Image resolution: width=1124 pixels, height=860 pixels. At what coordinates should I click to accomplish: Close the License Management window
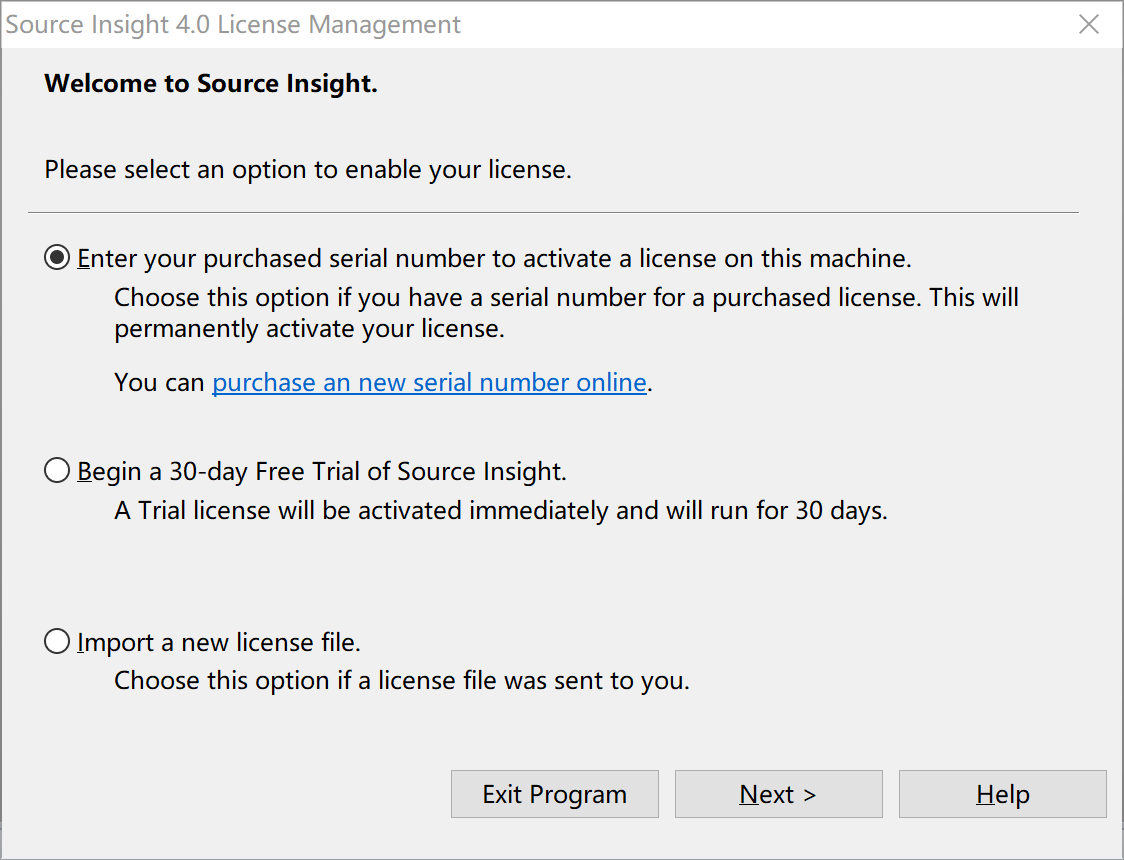point(1089,25)
